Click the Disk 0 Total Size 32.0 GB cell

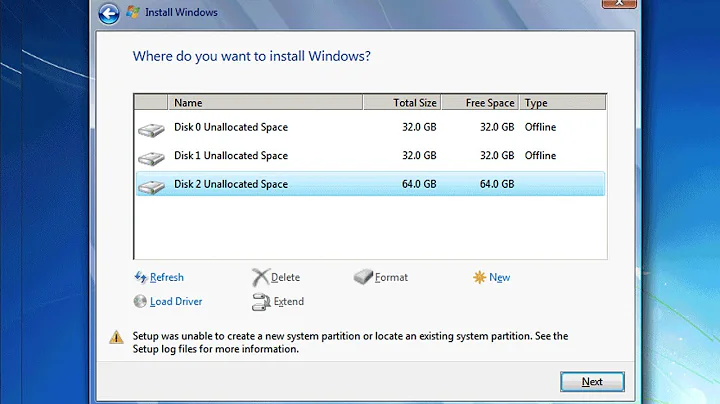pos(419,127)
